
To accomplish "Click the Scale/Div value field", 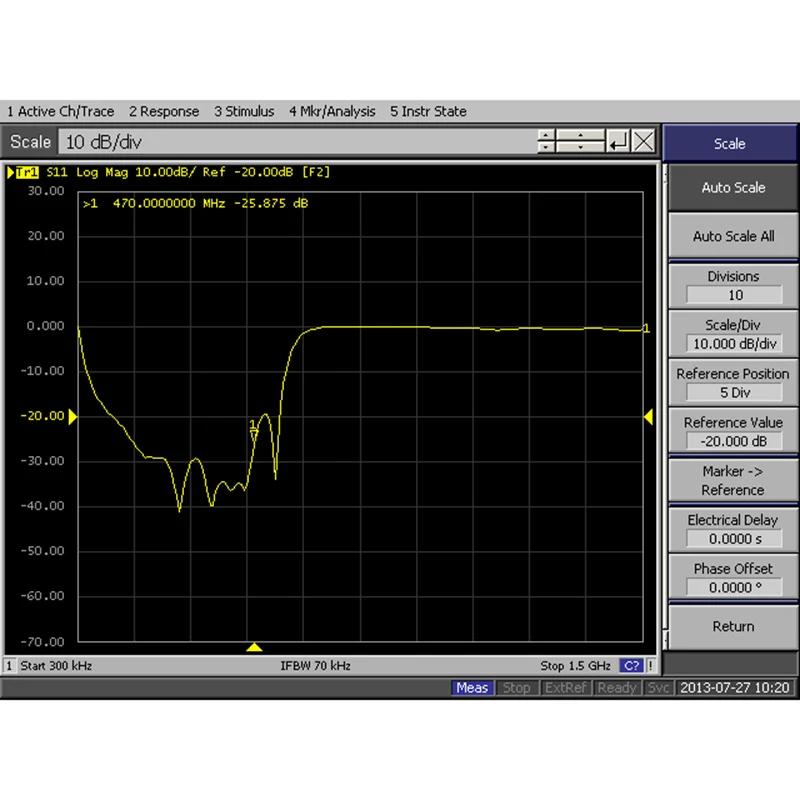I will point(734,344).
